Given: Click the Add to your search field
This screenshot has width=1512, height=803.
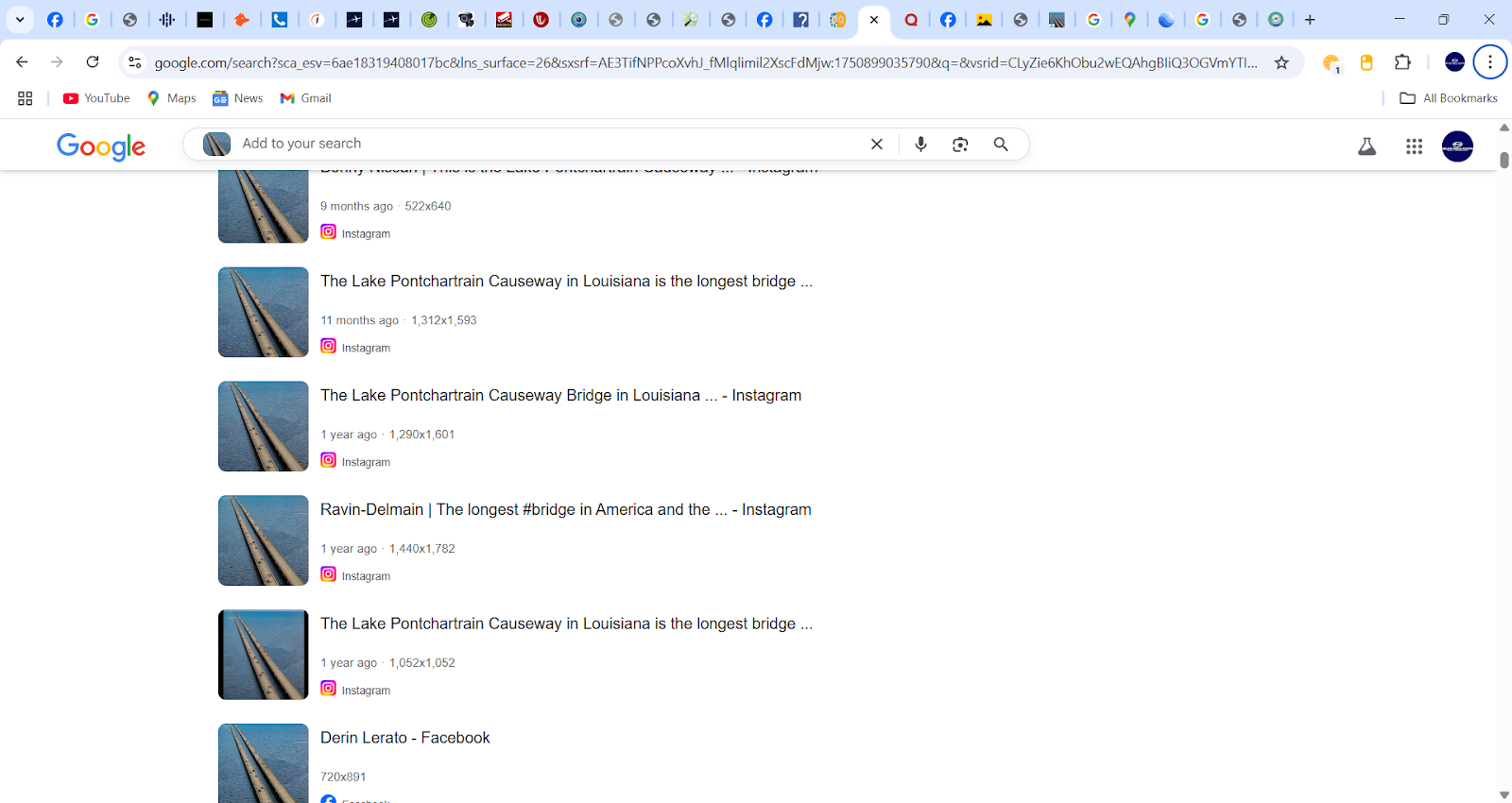Looking at the screenshot, I should tap(548, 144).
